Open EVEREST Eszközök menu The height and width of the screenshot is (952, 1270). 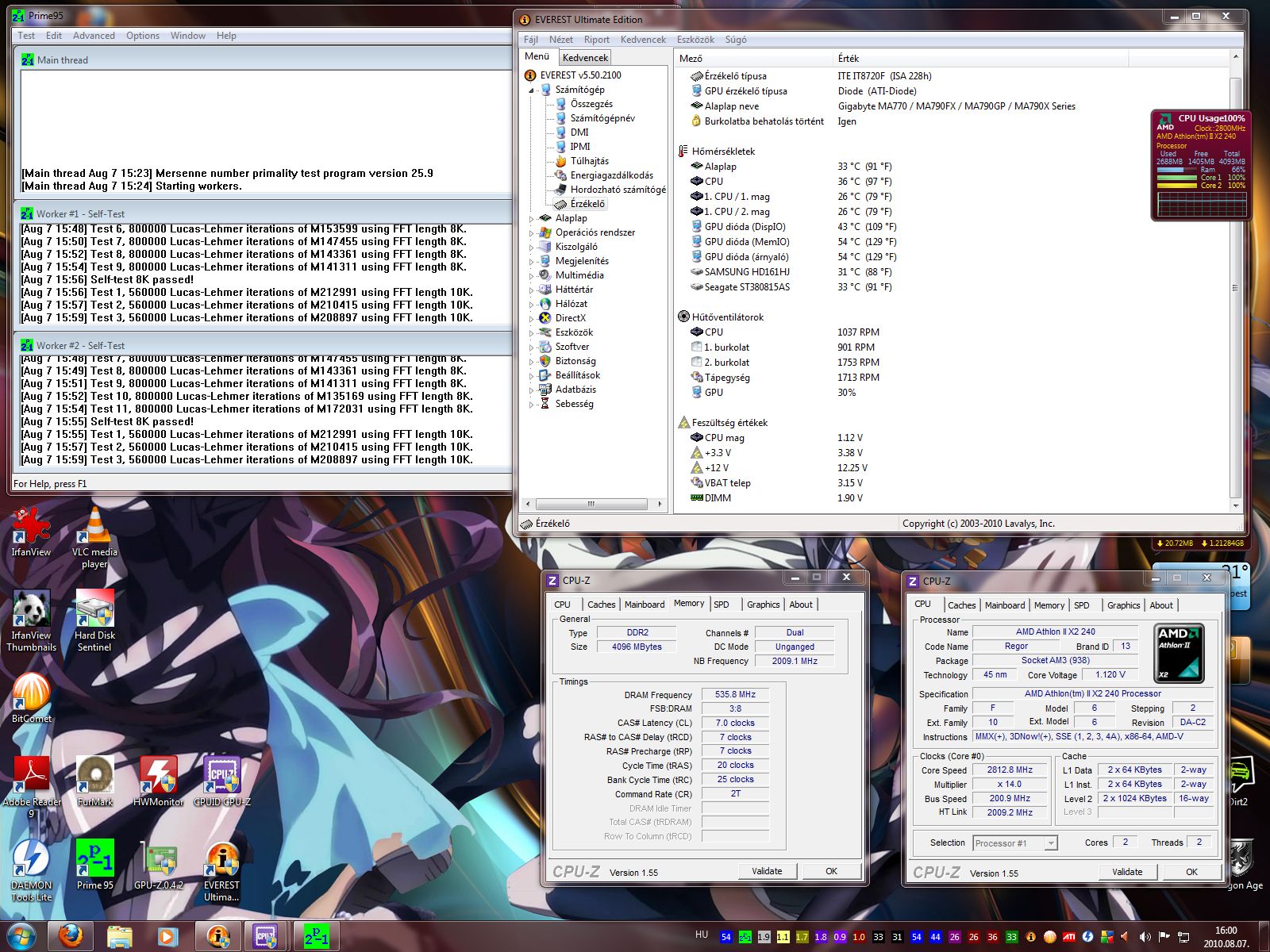click(x=695, y=40)
